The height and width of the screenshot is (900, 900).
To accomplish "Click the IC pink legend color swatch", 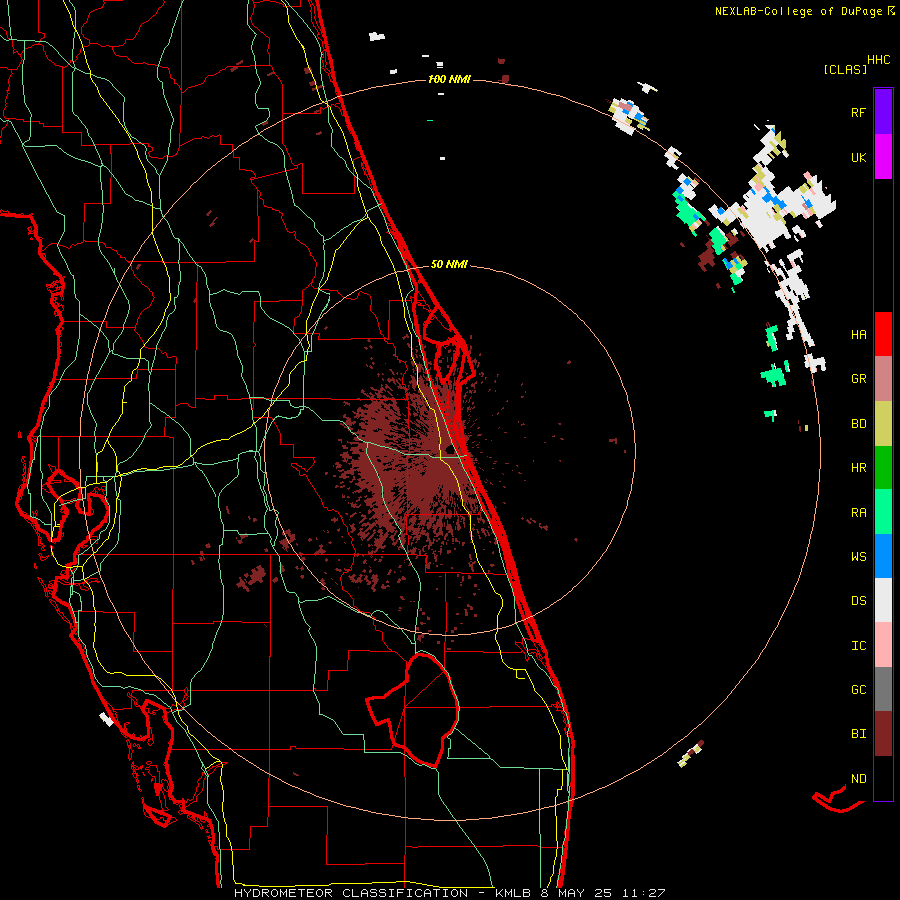I will (x=883, y=645).
